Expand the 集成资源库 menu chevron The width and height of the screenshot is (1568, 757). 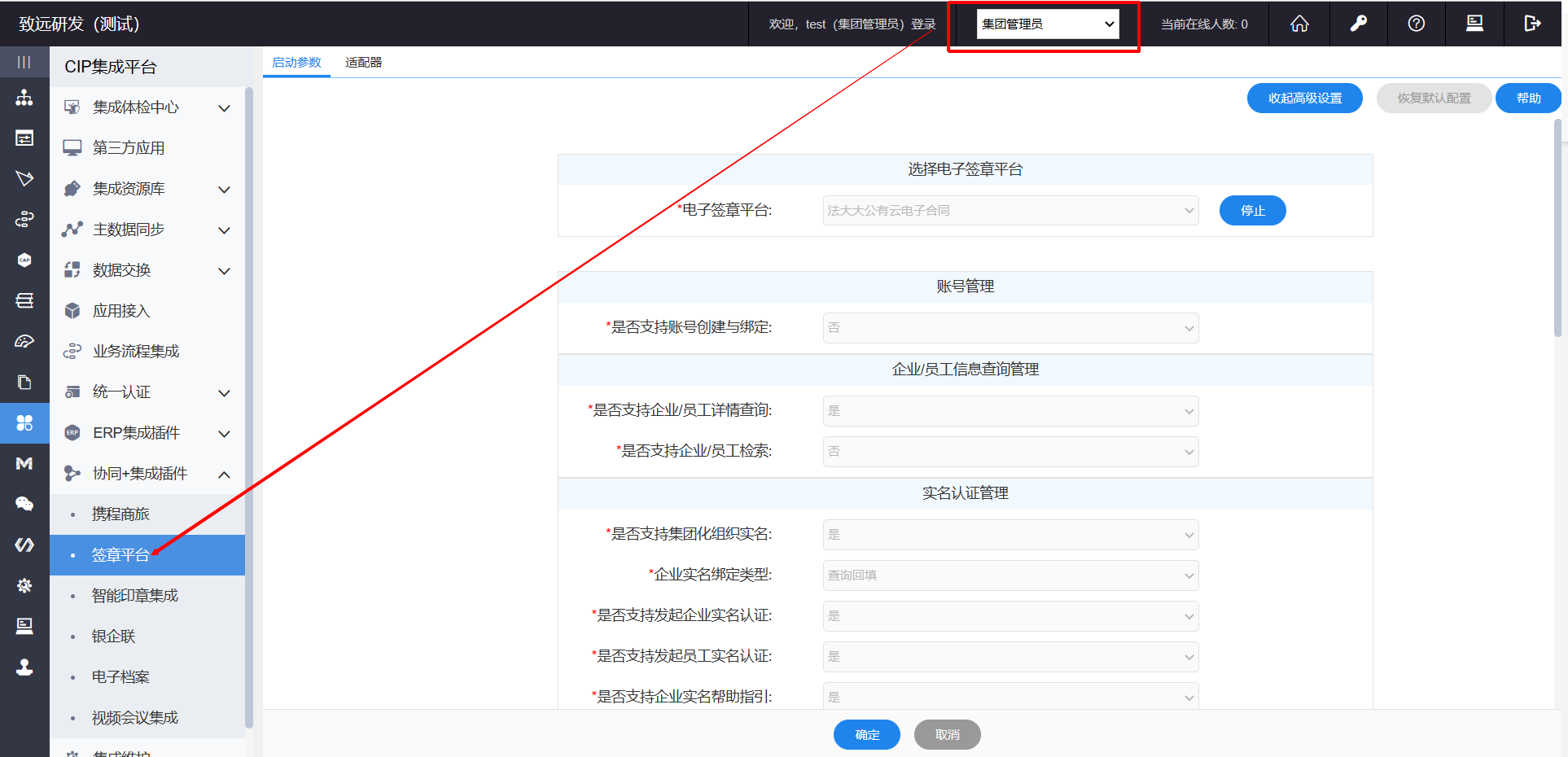224,190
